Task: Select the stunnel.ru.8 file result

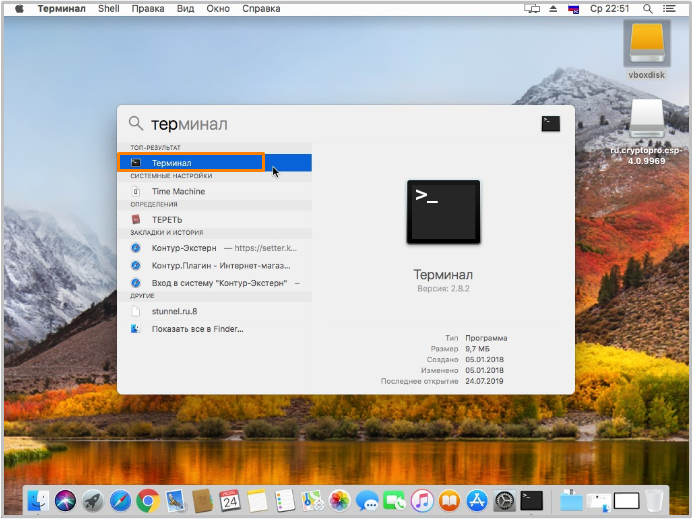Action: pos(214,311)
